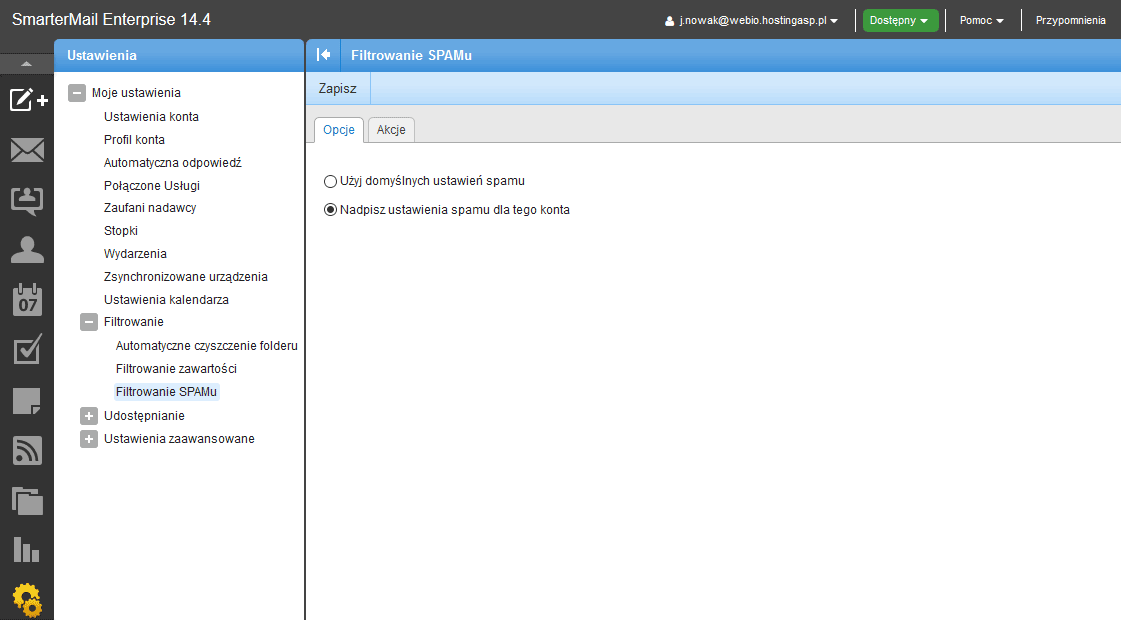
Task: Expand the 'Udostępnianie' tree node
Action: coord(89,416)
